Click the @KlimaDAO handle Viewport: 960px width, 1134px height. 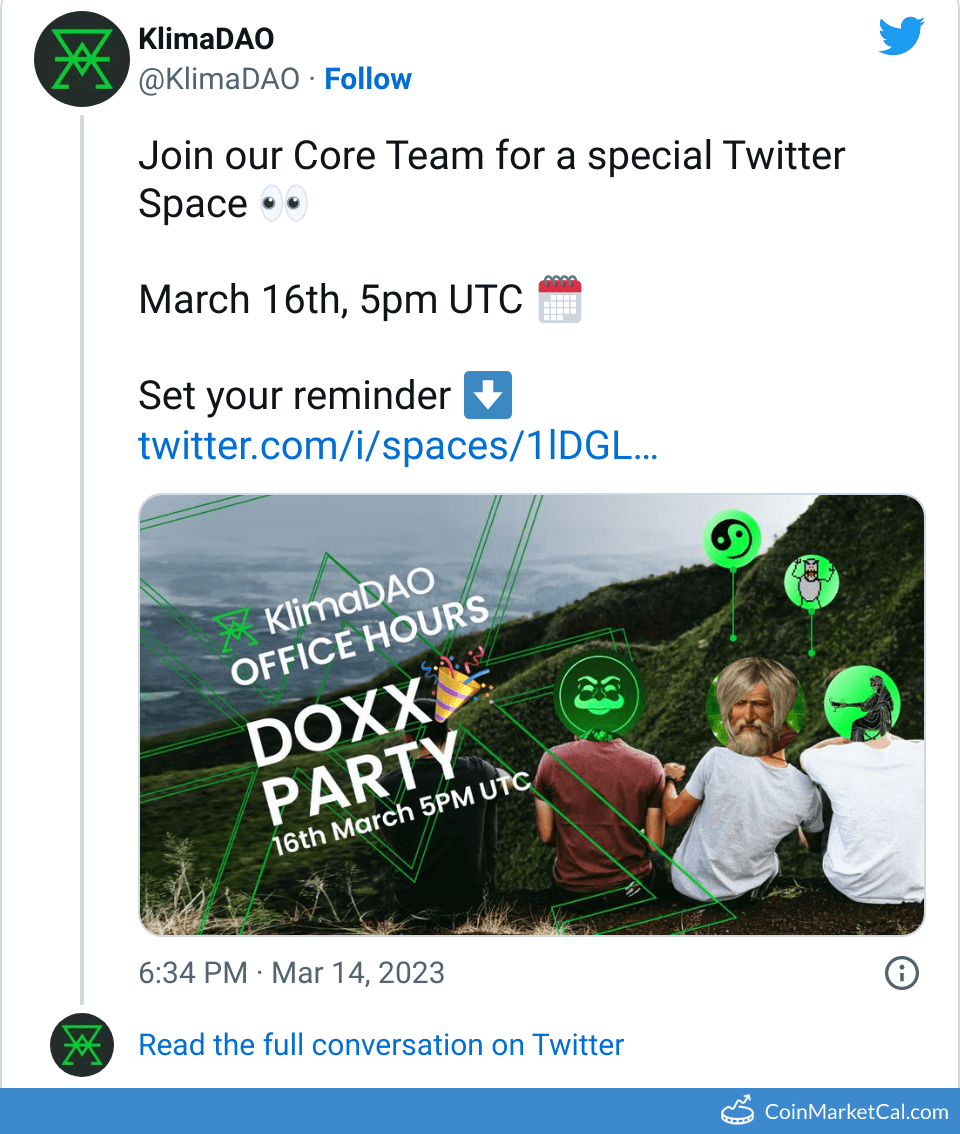(219, 80)
